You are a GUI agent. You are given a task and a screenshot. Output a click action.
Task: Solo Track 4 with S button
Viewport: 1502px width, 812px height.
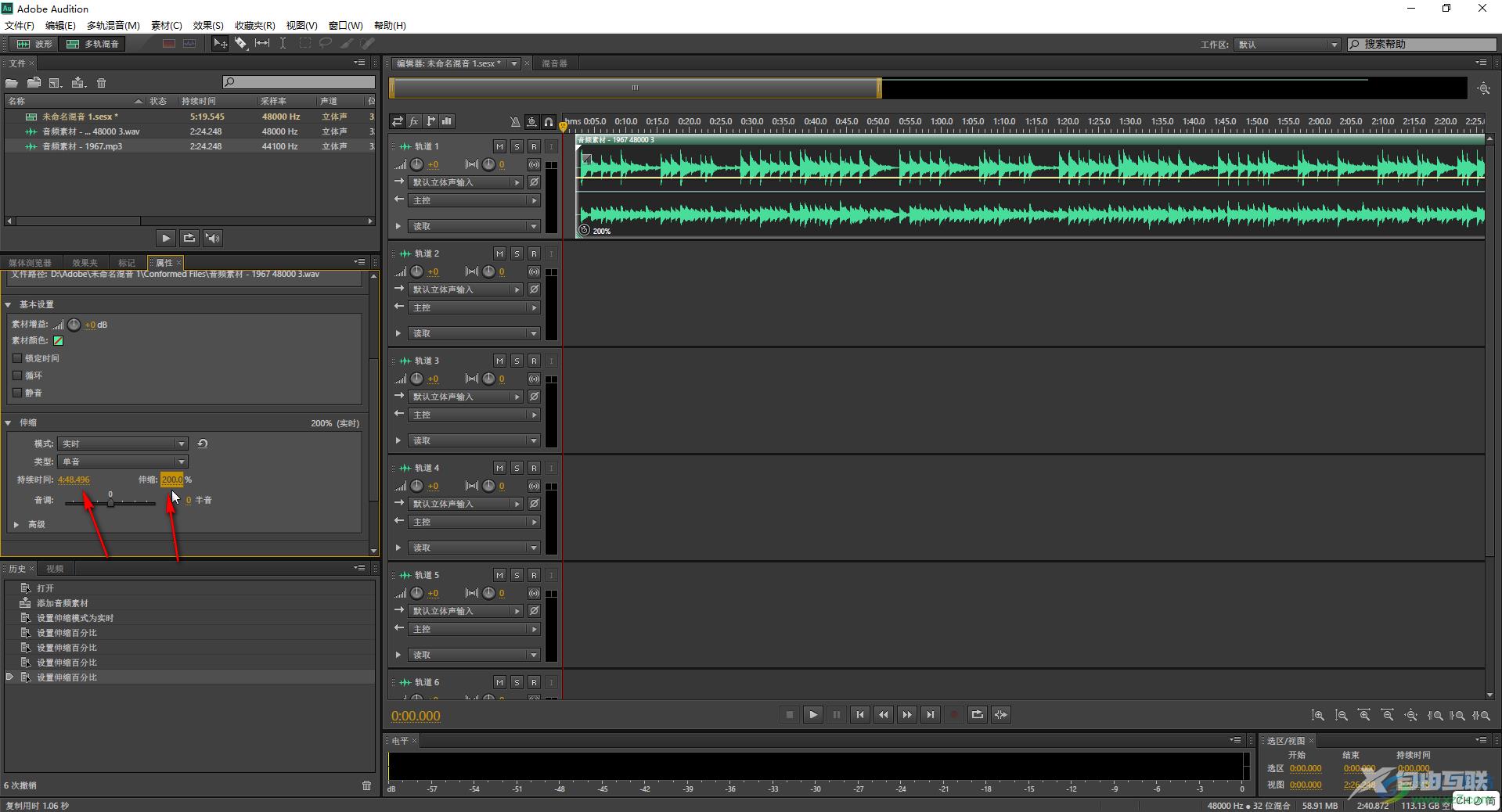pos(517,468)
